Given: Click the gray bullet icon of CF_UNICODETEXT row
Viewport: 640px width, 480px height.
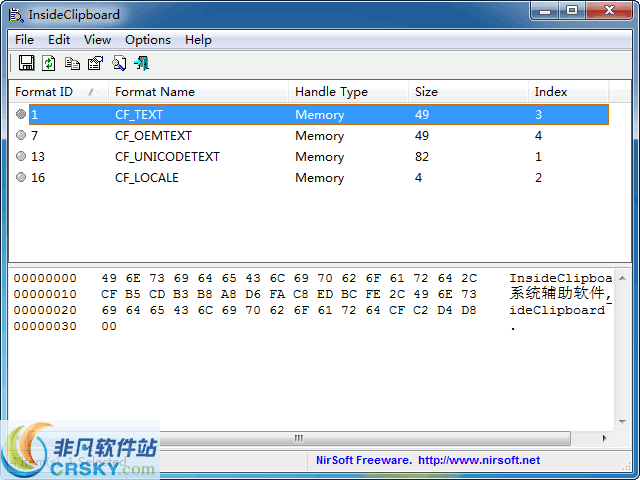Looking at the screenshot, I should (x=21, y=156).
